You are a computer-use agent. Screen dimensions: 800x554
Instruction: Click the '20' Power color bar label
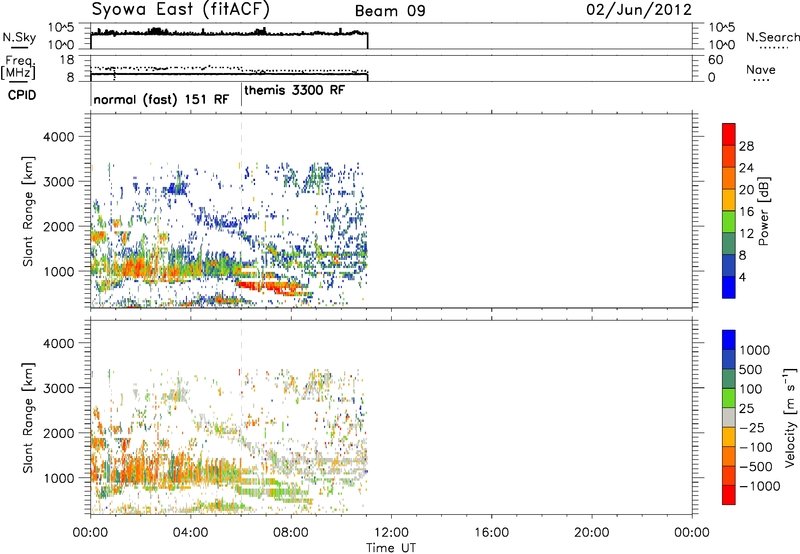coord(746,190)
